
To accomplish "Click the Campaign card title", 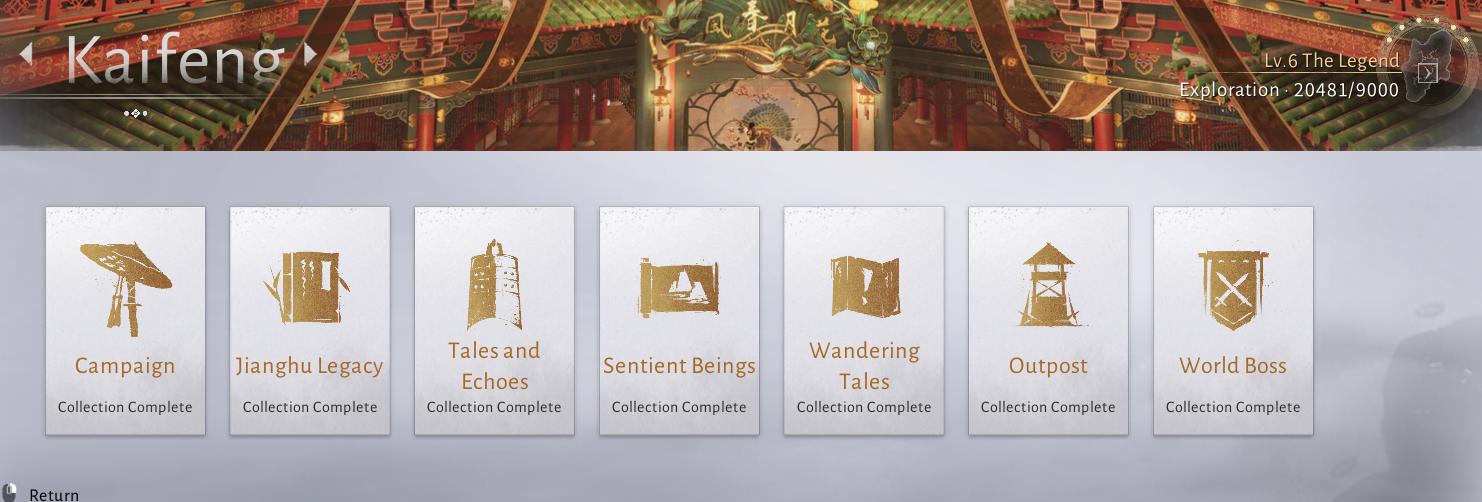I will point(125,366).
